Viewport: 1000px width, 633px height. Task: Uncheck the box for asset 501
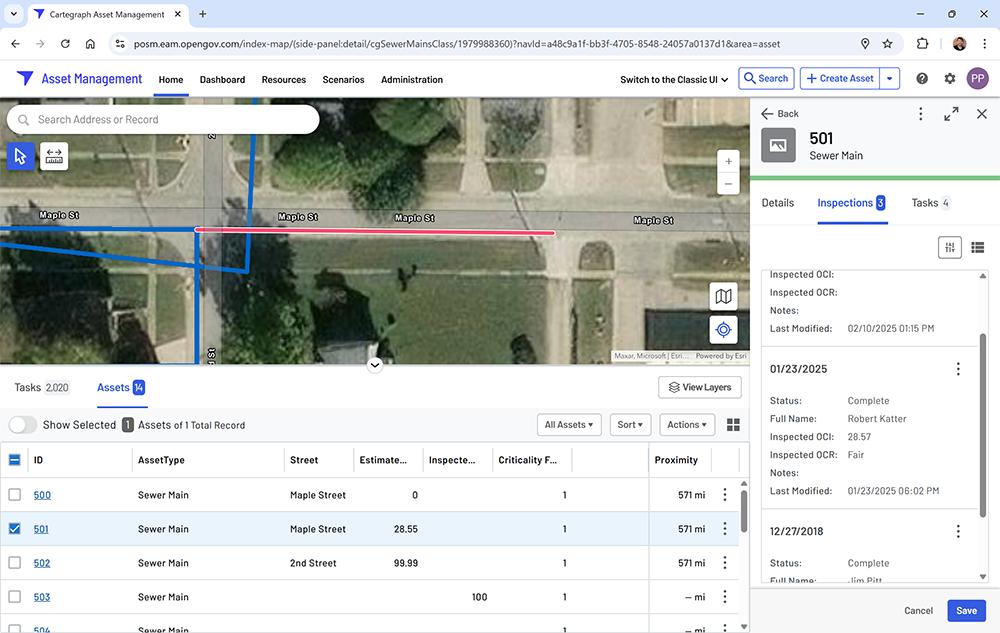(x=15, y=528)
